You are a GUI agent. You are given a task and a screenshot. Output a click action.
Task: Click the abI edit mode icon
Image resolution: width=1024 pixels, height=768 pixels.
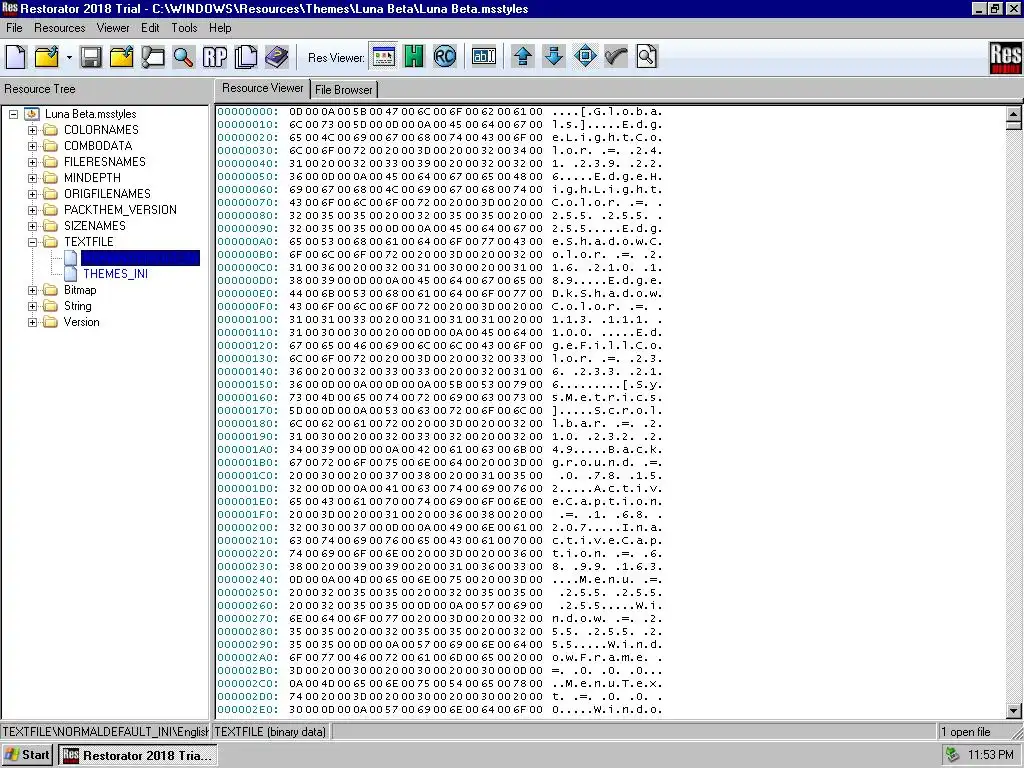tap(484, 57)
